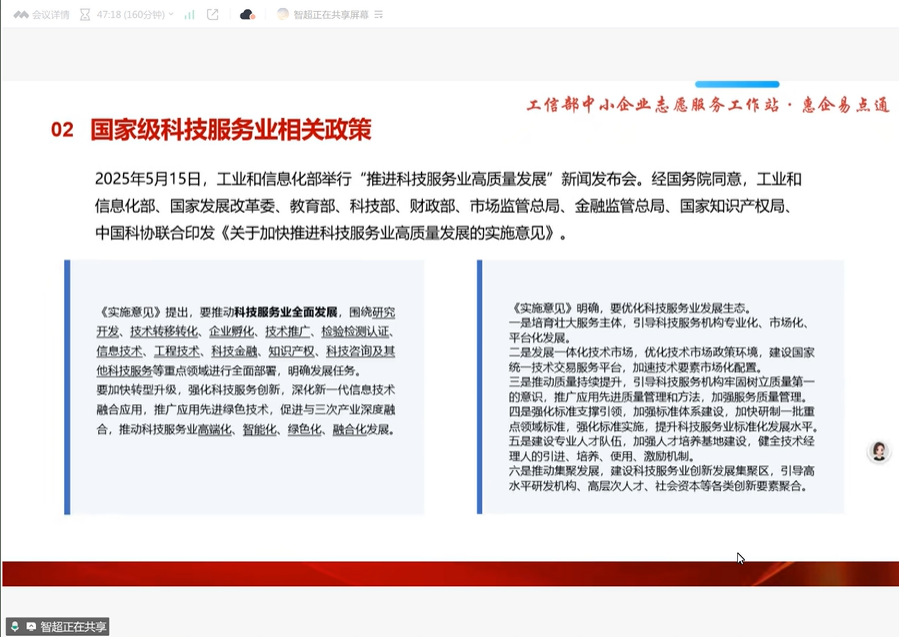Check the network signal bars icon
899x638 pixels.
point(190,14)
